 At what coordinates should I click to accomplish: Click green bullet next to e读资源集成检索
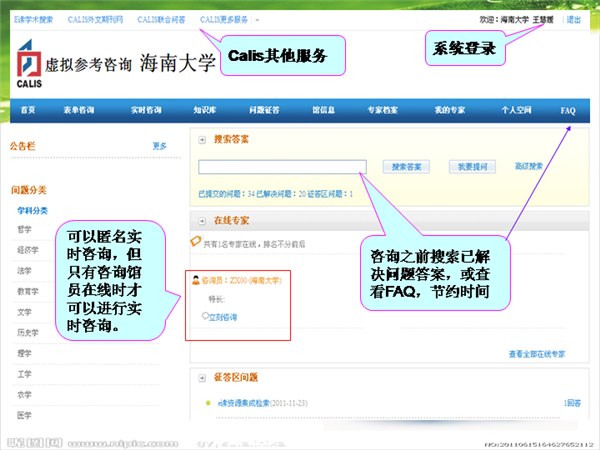click(x=208, y=403)
